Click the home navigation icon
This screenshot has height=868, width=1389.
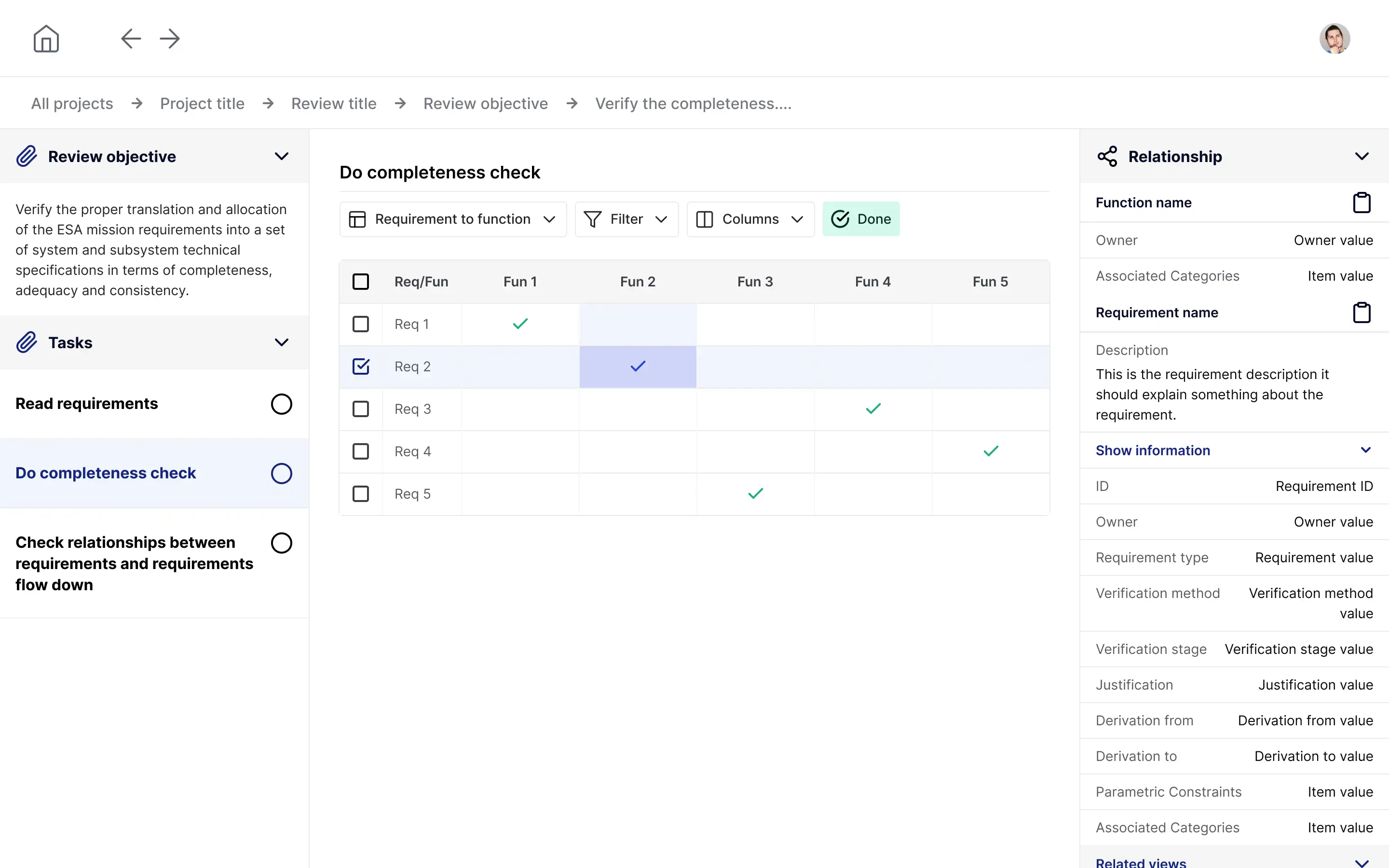click(46, 38)
